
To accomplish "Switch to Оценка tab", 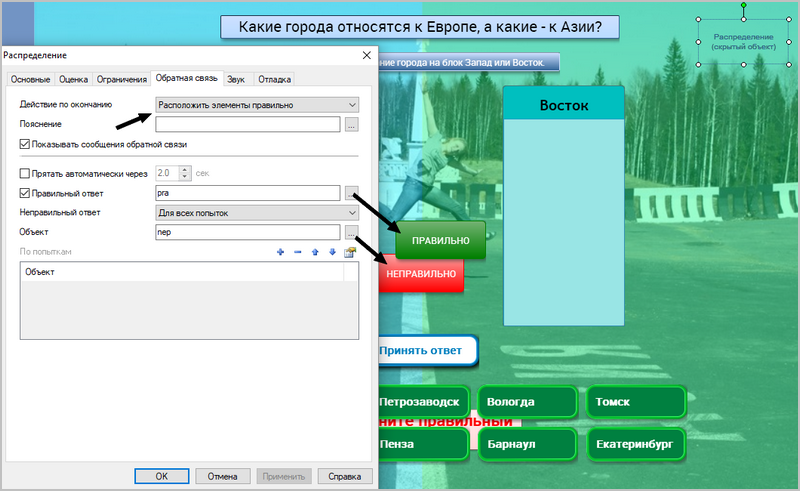I will pos(73,79).
